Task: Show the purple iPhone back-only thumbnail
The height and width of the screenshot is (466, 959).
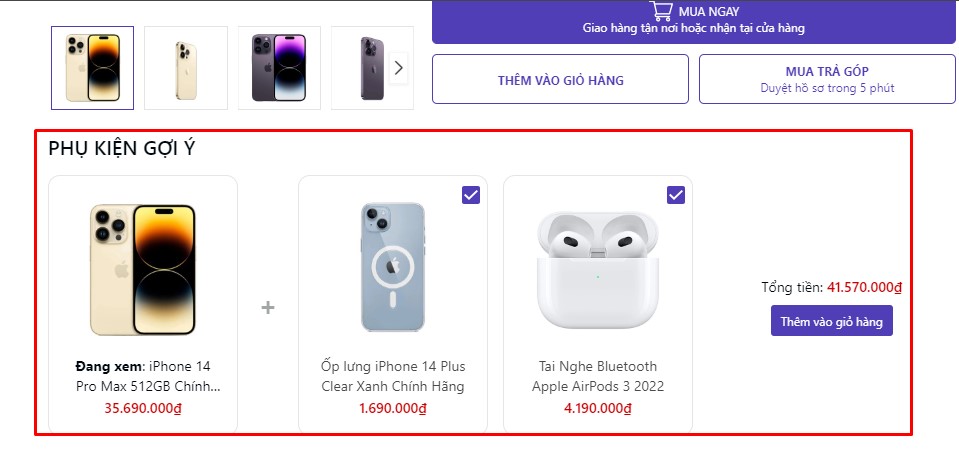Action: (371, 68)
